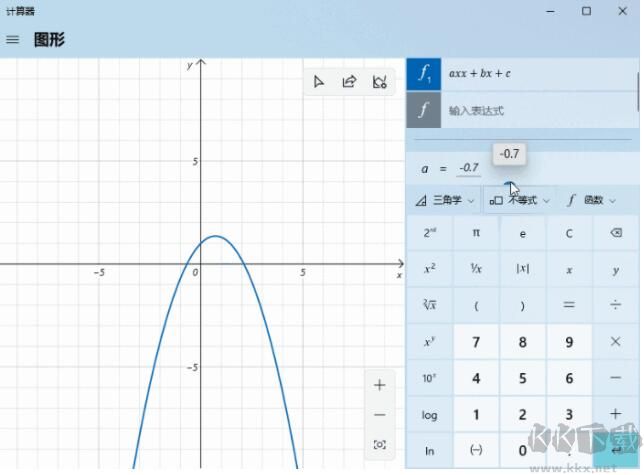The height and width of the screenshot is (475, 644).
Task: Expand the 三角学 trigonometry dropdown
Action: coord(445,200)
